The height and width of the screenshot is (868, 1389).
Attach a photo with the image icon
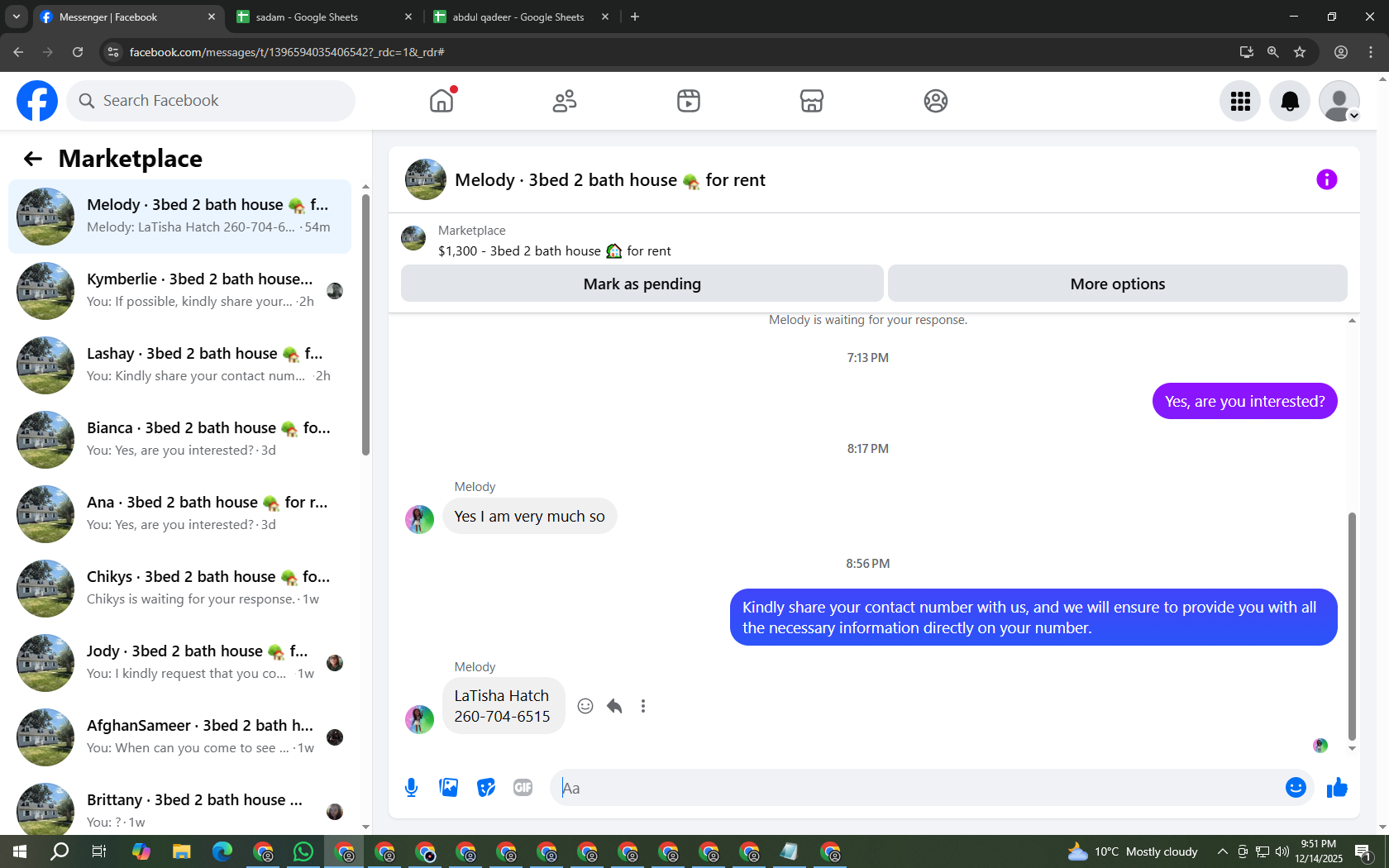coord(449,788)
